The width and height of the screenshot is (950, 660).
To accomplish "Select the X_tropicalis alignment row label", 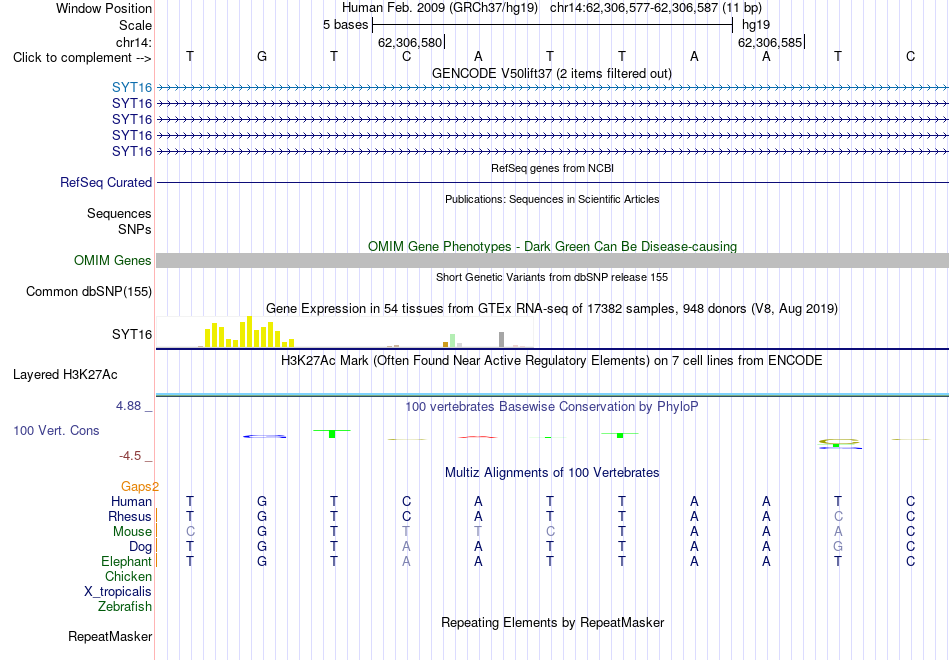I will (118, 592).
